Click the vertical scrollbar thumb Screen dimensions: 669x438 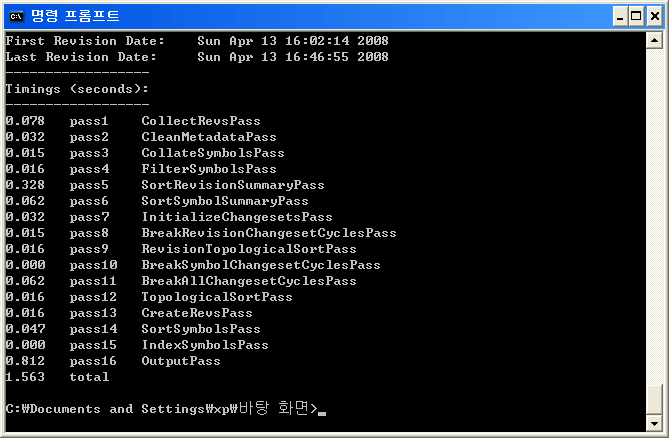point(653,400)
